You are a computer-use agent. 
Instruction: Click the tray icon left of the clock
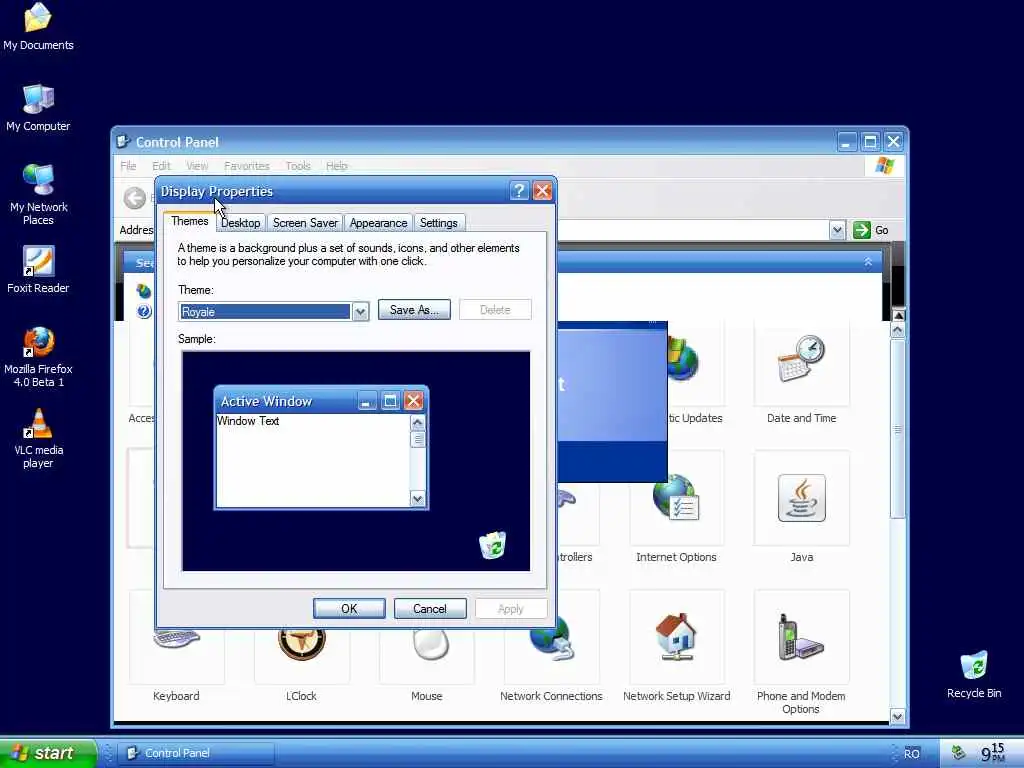(x=957, y=752)
